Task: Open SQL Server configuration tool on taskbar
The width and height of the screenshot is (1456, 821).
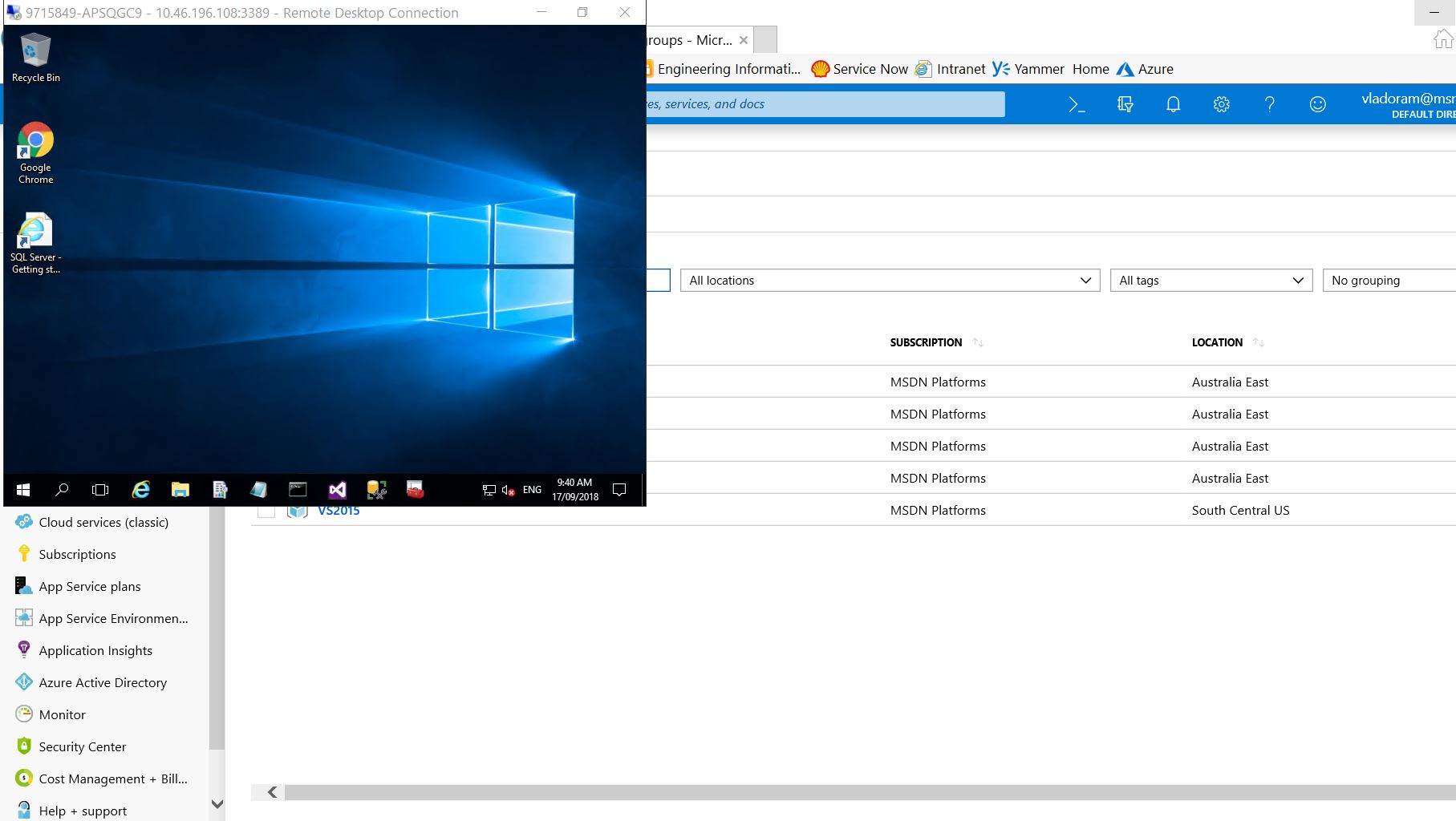Action: coord(376,490)
